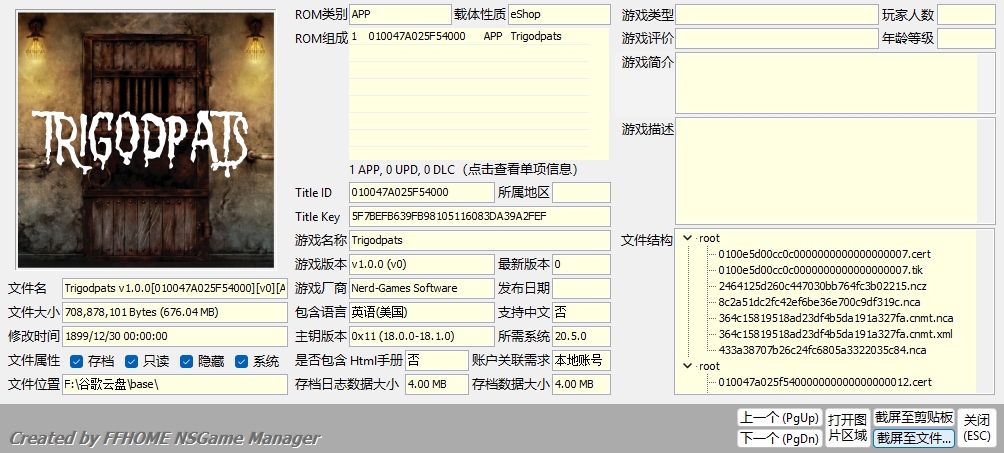This screenshot has height=453, width=1004.
Task: Collapse the first root tree node
Action: tap(688, 238)
